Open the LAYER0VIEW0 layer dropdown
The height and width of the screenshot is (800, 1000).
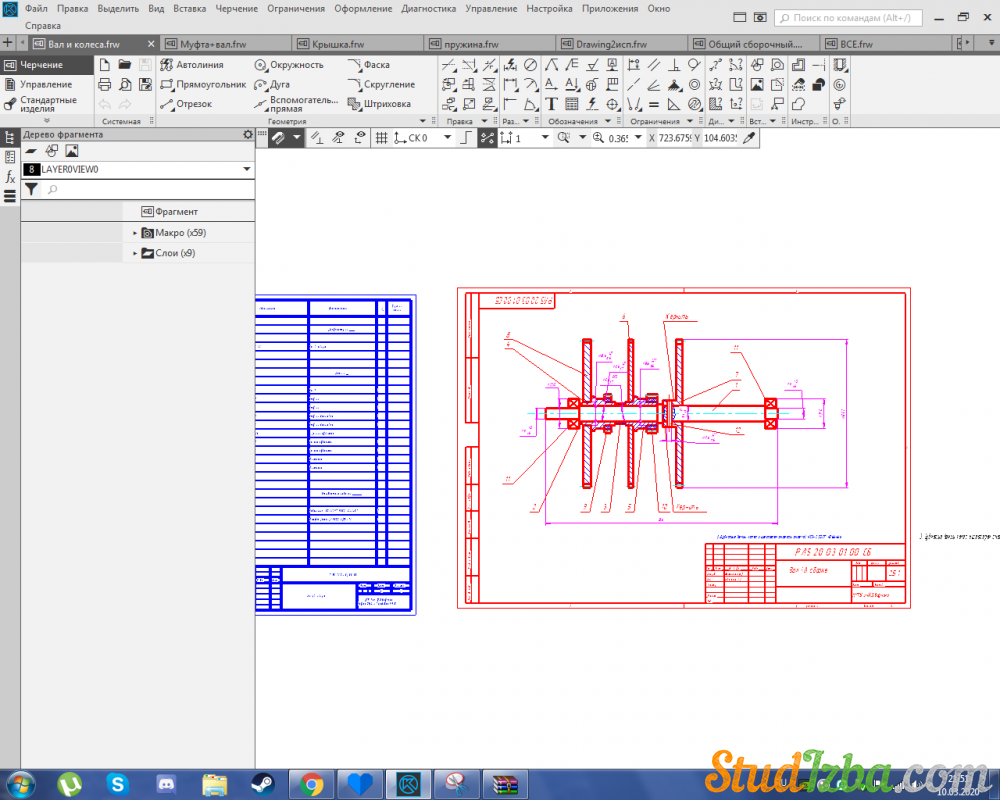[x=246, y=170]
